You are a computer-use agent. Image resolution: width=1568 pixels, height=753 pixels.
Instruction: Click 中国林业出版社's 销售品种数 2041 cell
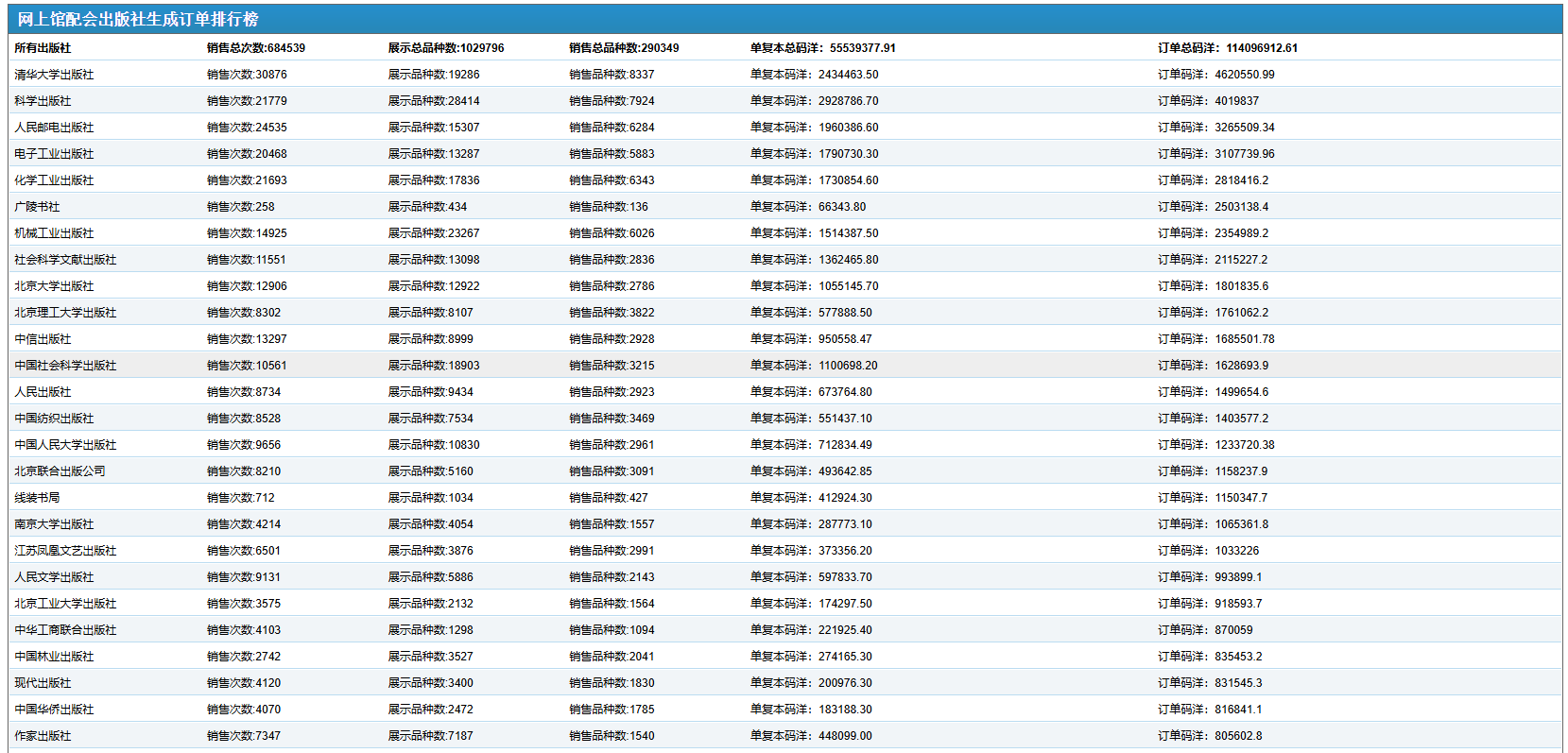coord(612,657)
